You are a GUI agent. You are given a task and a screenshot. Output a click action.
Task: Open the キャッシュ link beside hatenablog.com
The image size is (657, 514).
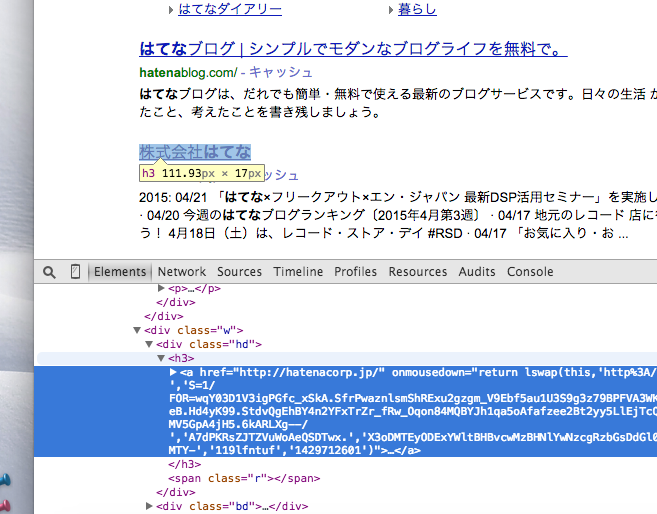pos(281,72)
